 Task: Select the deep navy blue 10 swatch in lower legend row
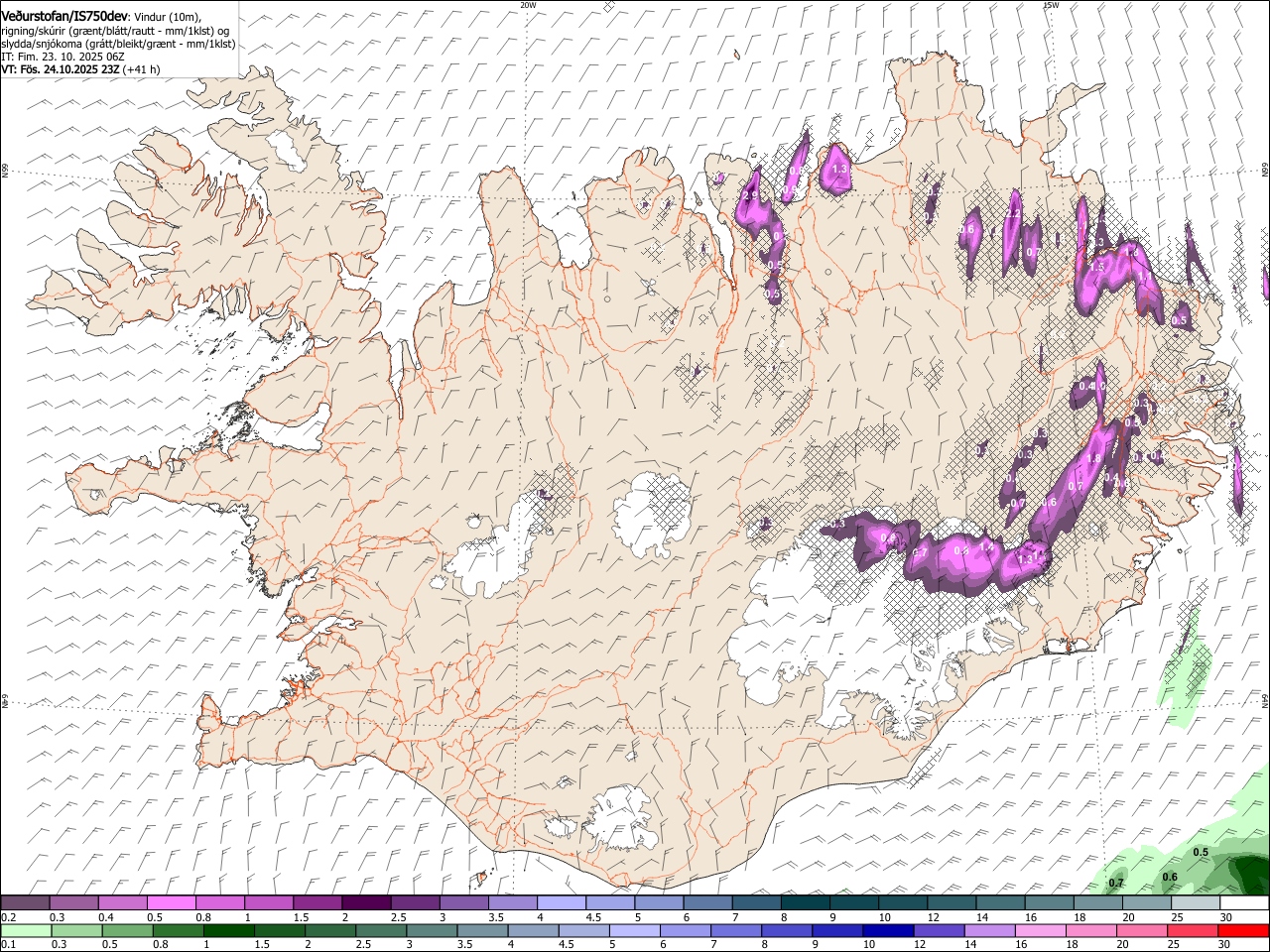(888, 930)
